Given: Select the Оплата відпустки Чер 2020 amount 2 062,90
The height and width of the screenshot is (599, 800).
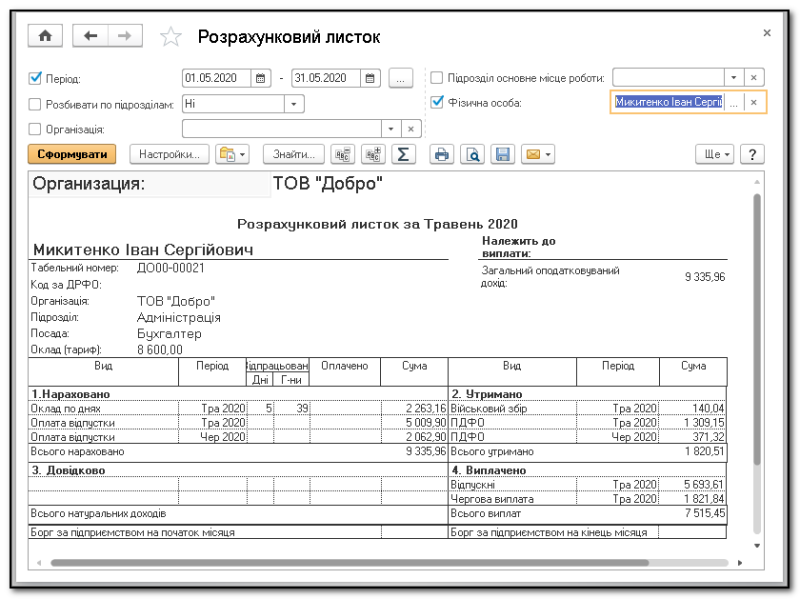Looking at the screenshot, I should tap(427, 437).
